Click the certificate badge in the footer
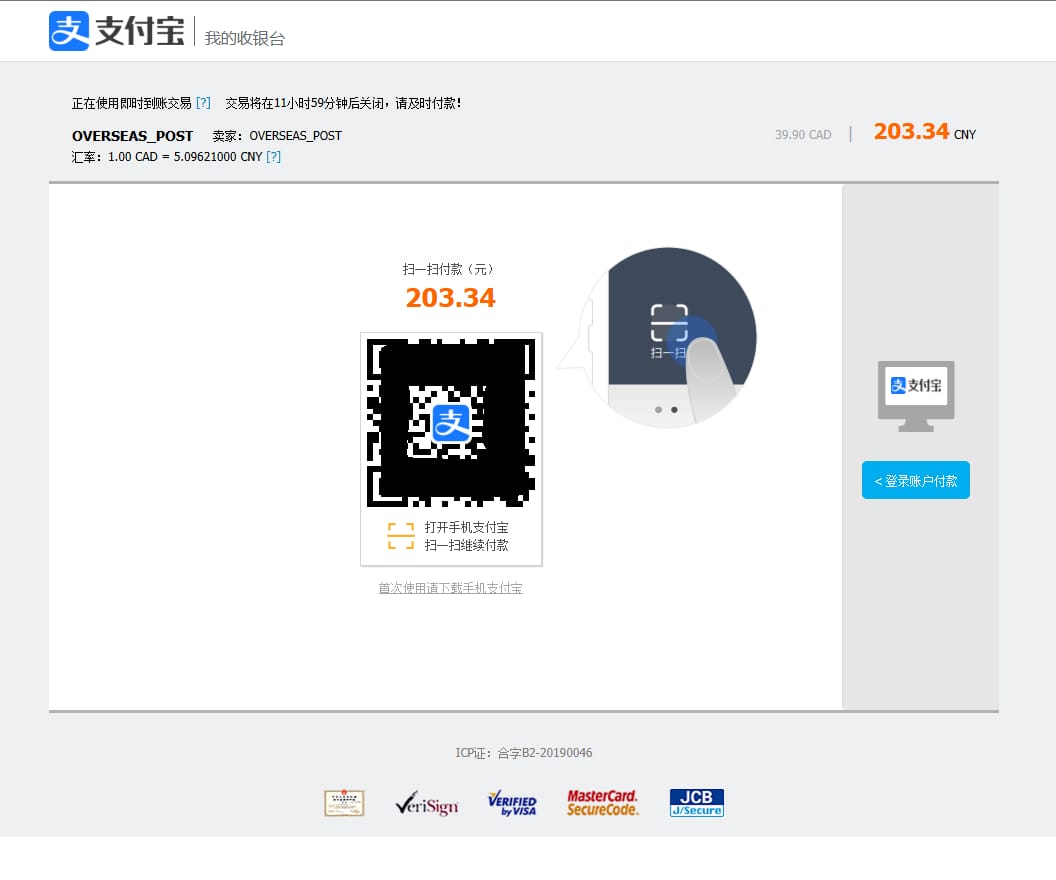Viewport: 1056px width, 880px height. click(x=344, y=803)
